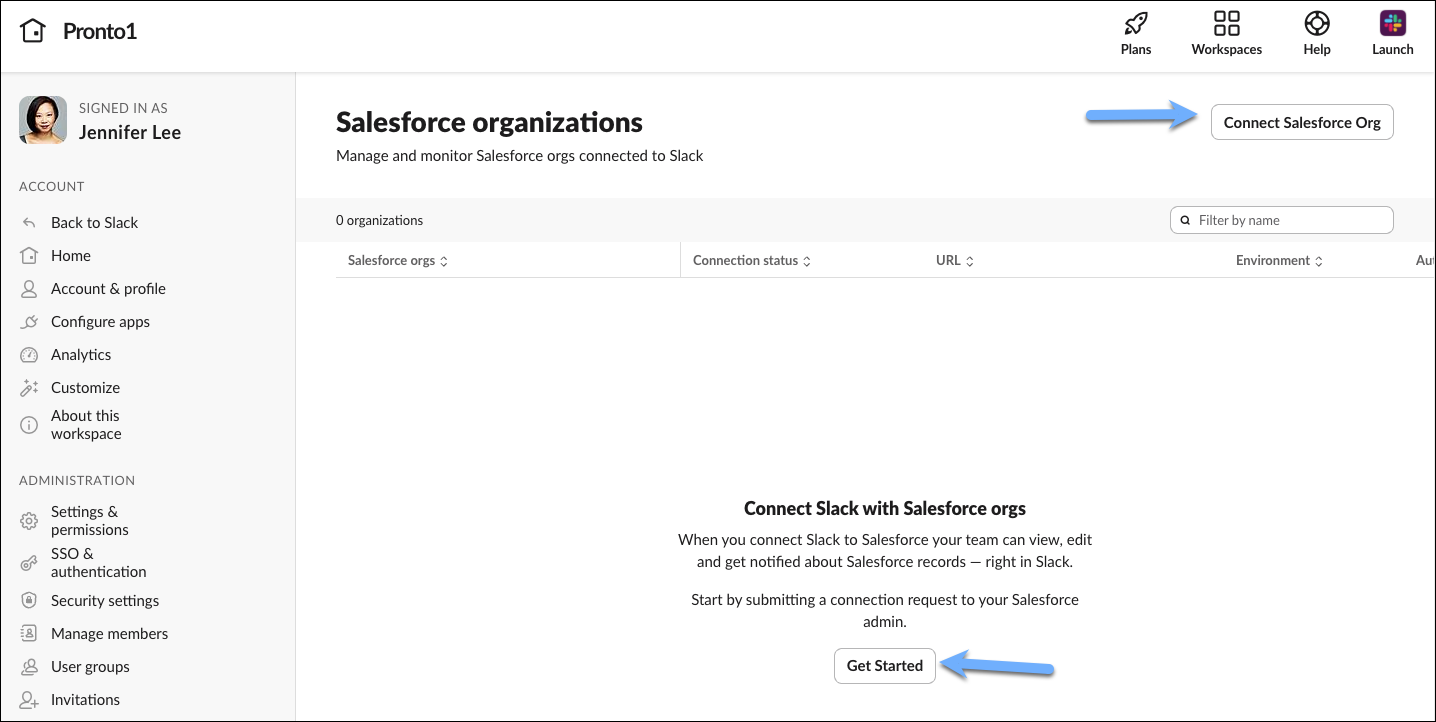Click the Manage members sidebar icon

(29, 633)
